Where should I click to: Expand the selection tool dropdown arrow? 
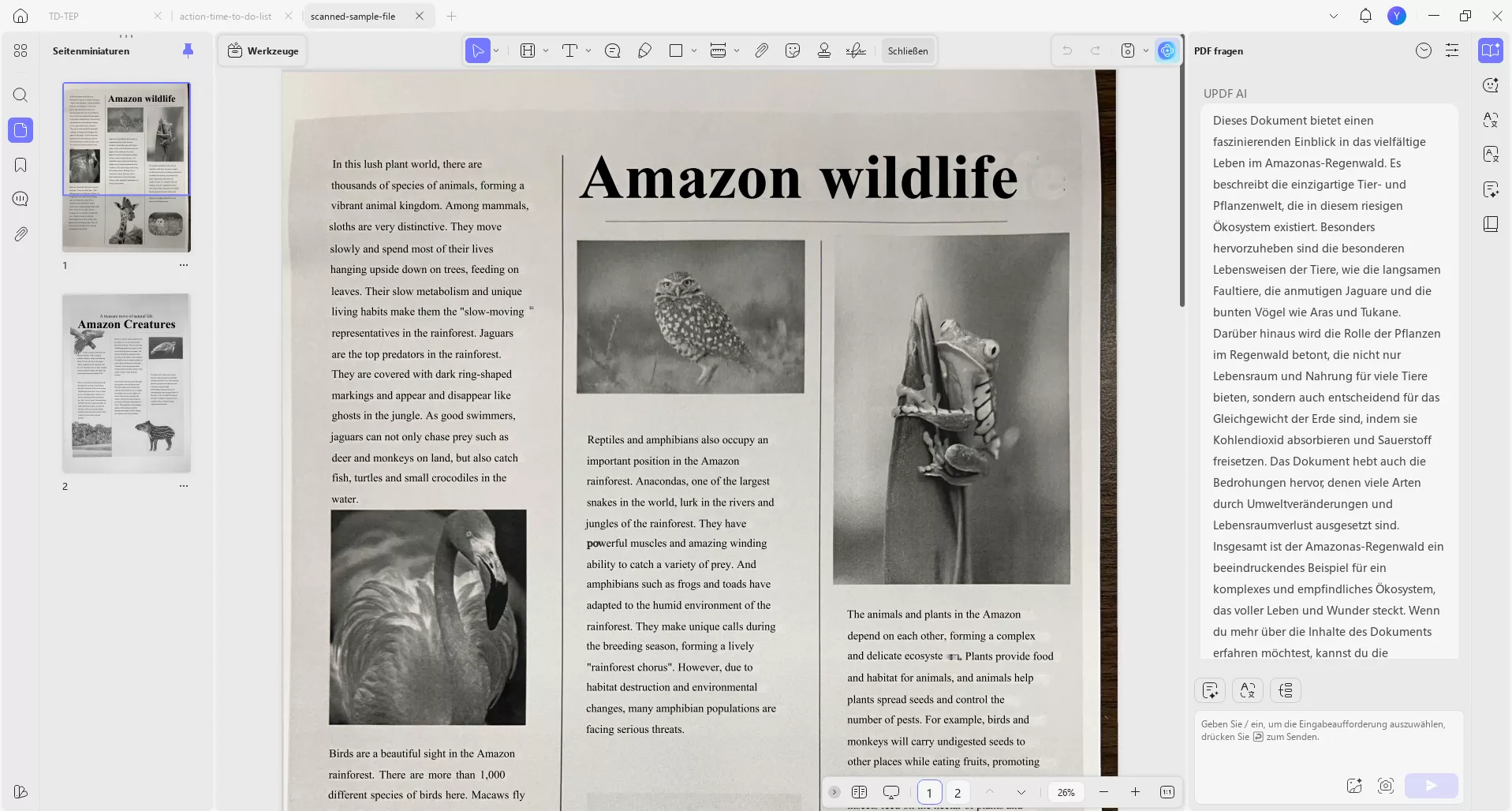click(x=496, y=51)
